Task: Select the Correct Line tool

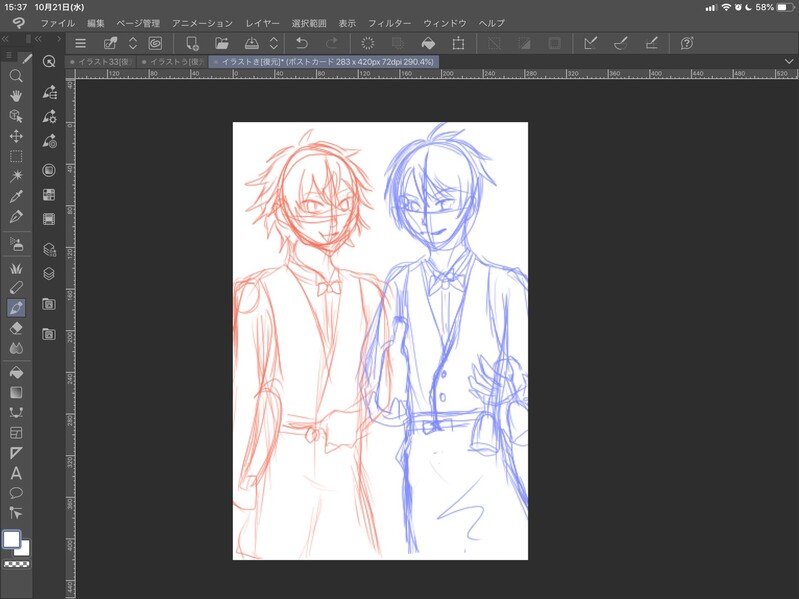Action: (x=16, y=513)
